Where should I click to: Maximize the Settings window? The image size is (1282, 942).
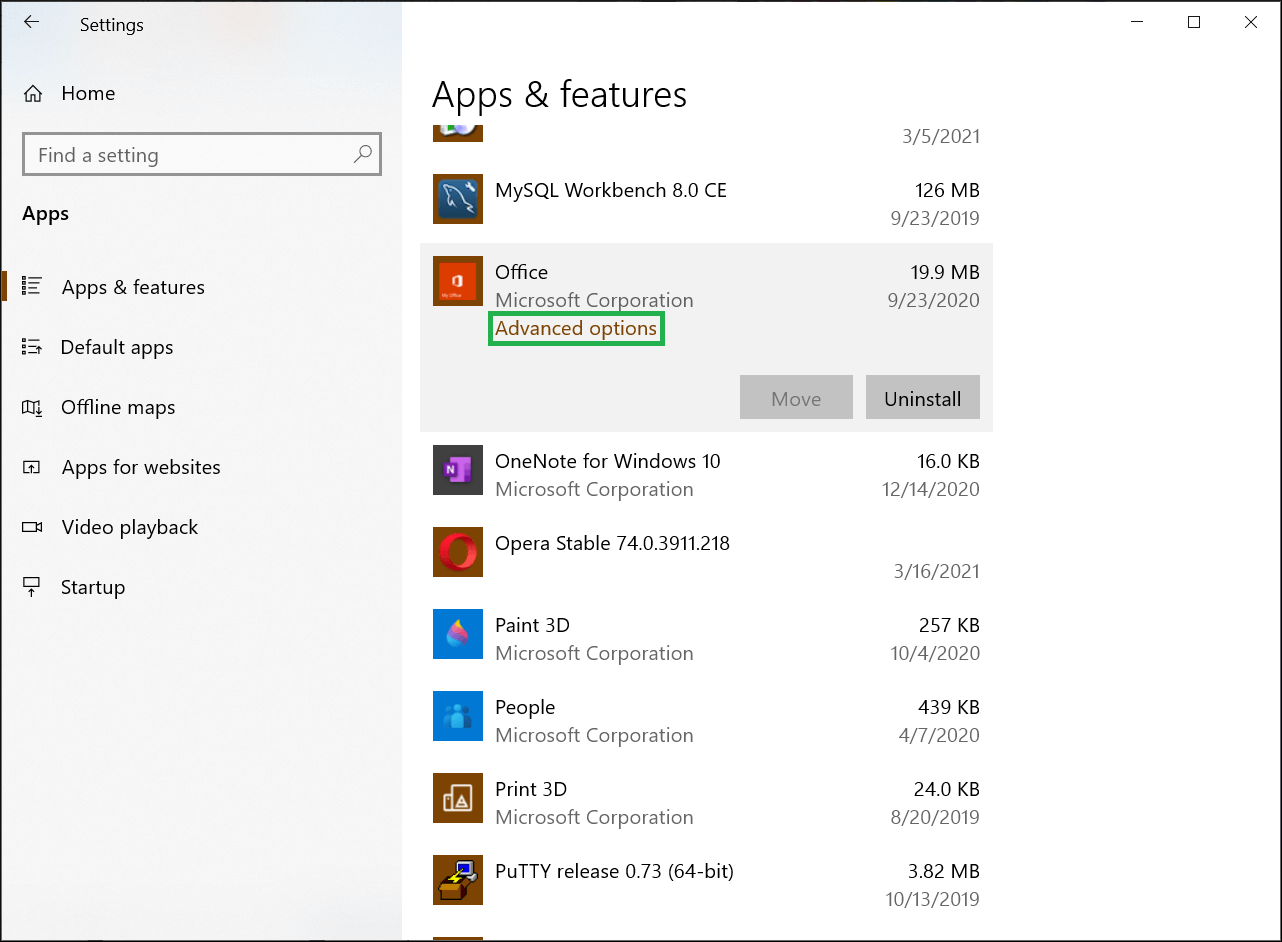pyautogui.click(x=1193, y=22)
